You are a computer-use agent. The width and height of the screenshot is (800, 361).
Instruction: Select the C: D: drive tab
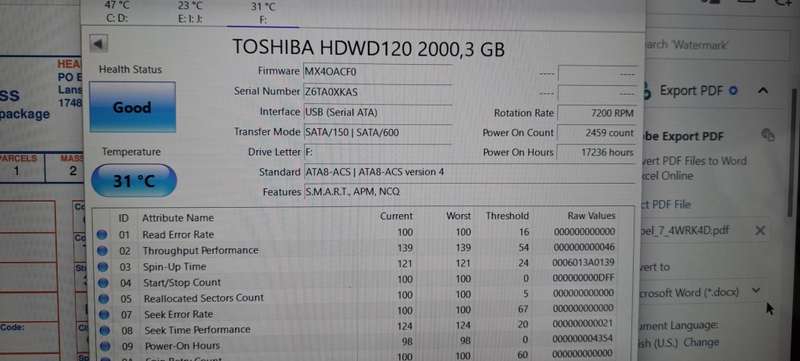coord(117,12)
